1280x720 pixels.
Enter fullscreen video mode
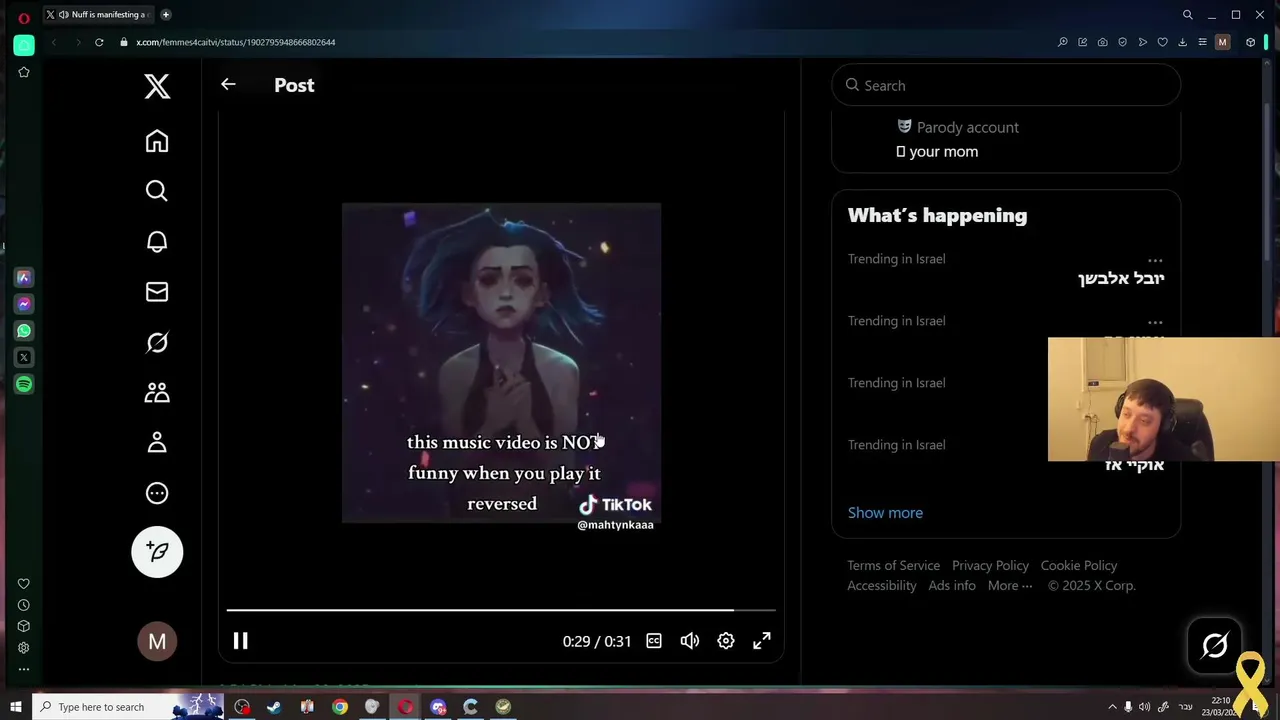tap(762, 641)
